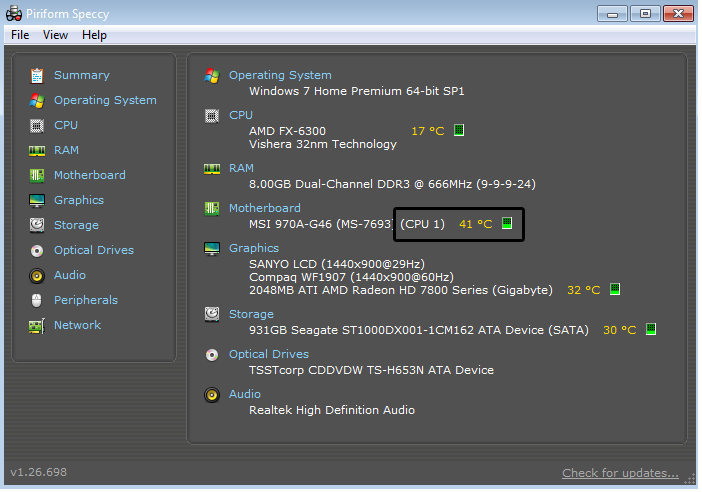The image size is (702, 492).
Task: Click the Optical Drives disc icon in sidebar
Action: point(37,251)
